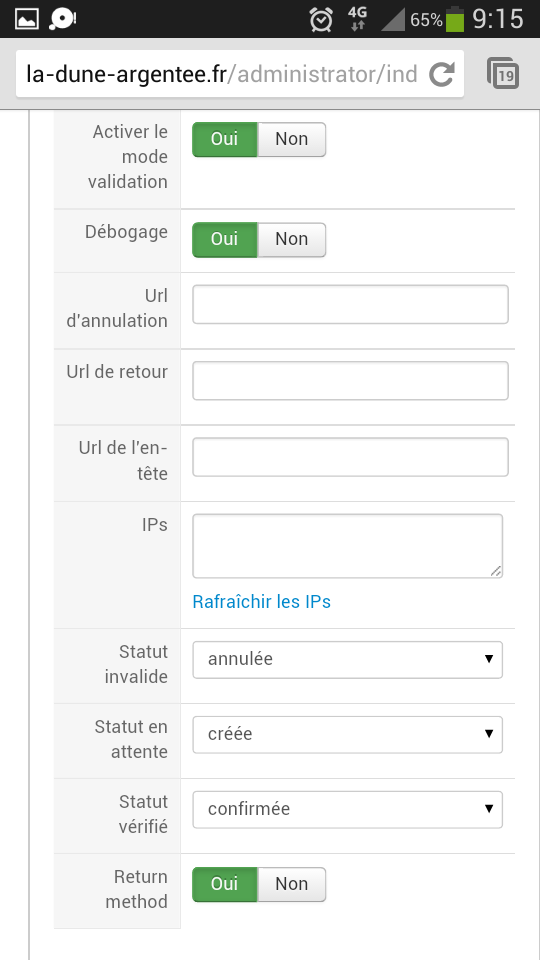Tap the alarm clock status icon
The image size is (540, 960).
coord(321,19)
